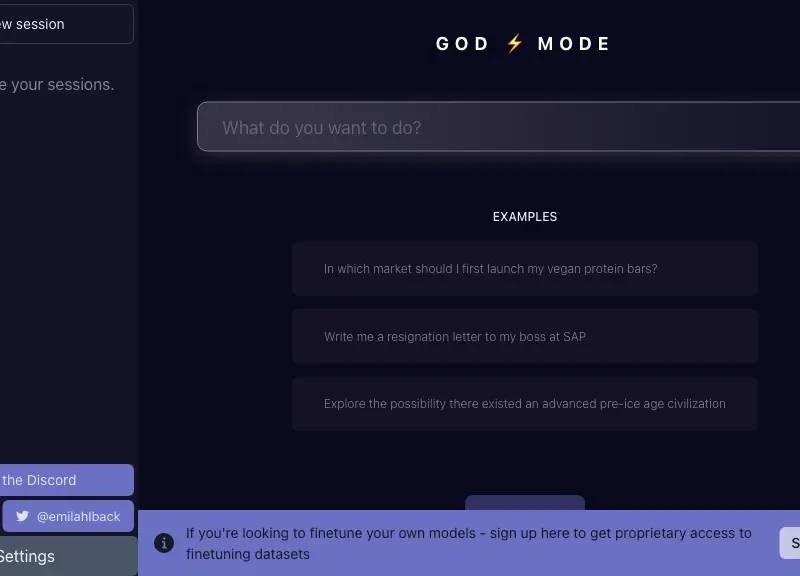This screenshot has width=800, height=576.
Task: Click the info circle icon in the banner
Action: 164,543
